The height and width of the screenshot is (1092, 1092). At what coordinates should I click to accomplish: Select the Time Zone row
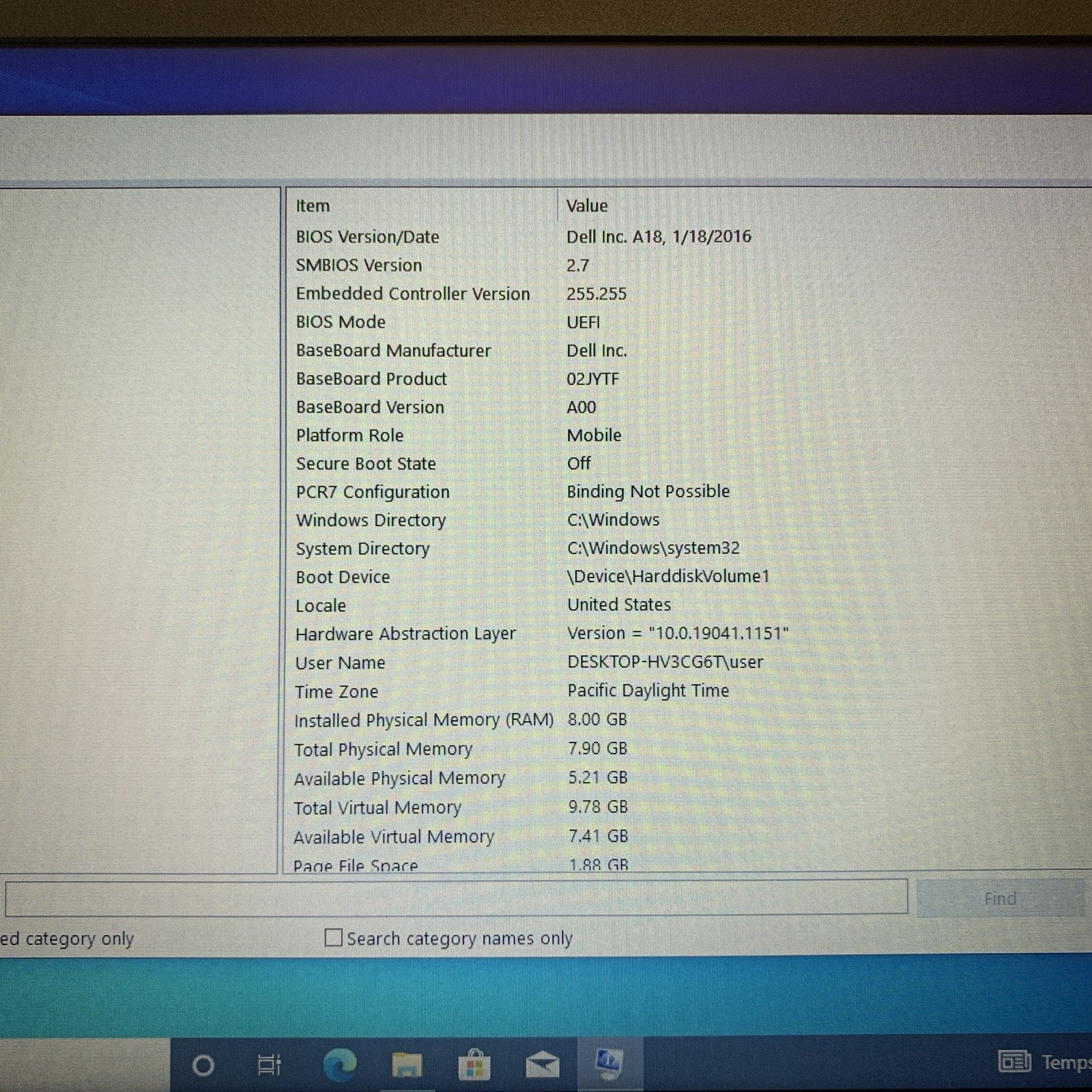(689, 691)
